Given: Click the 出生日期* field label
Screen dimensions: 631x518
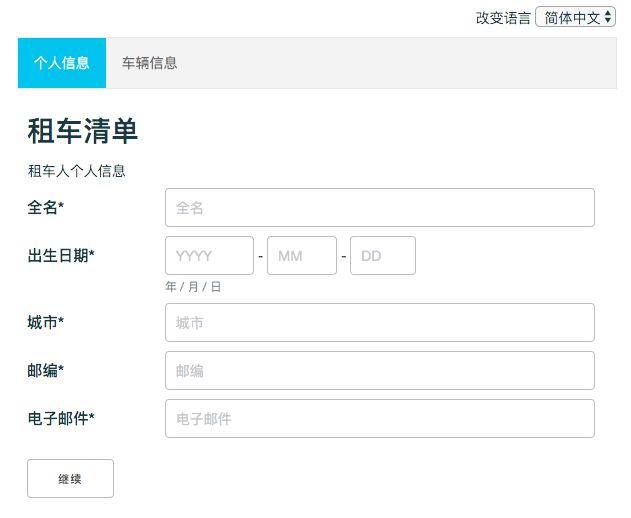Looking at the screenshot, I should tap(61, 256).
